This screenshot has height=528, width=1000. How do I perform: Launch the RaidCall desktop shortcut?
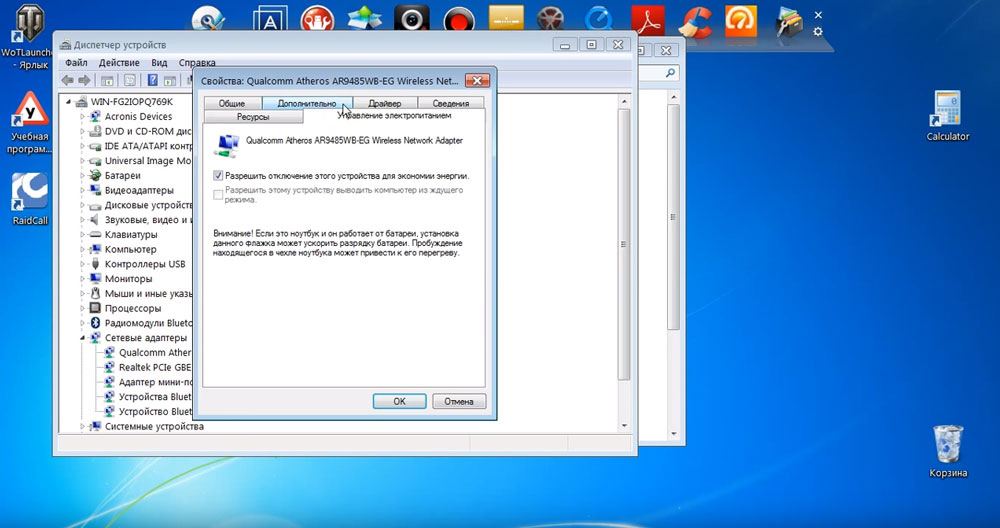pos(30,198)
